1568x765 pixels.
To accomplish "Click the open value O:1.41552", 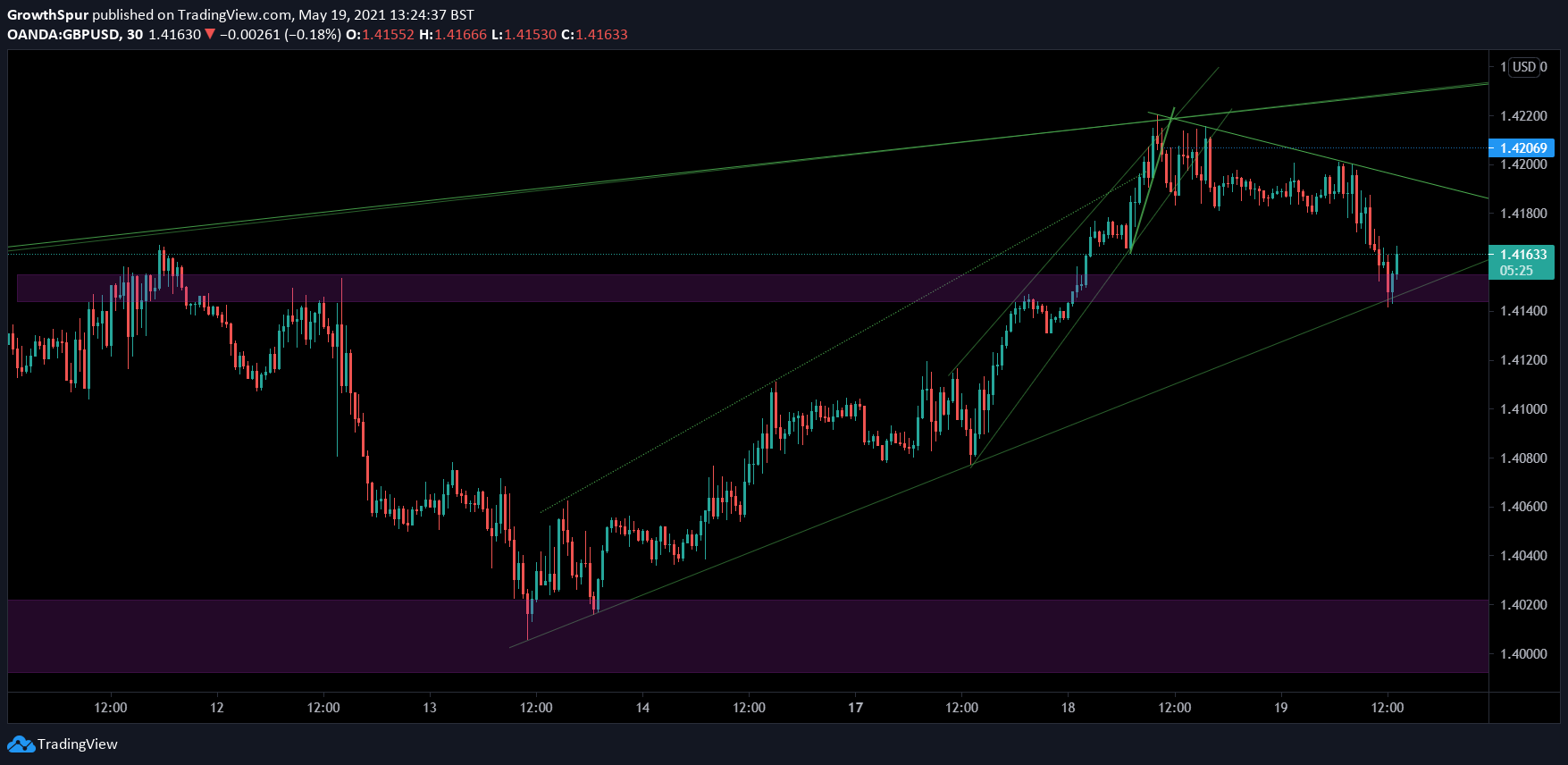I will point(380,34).
